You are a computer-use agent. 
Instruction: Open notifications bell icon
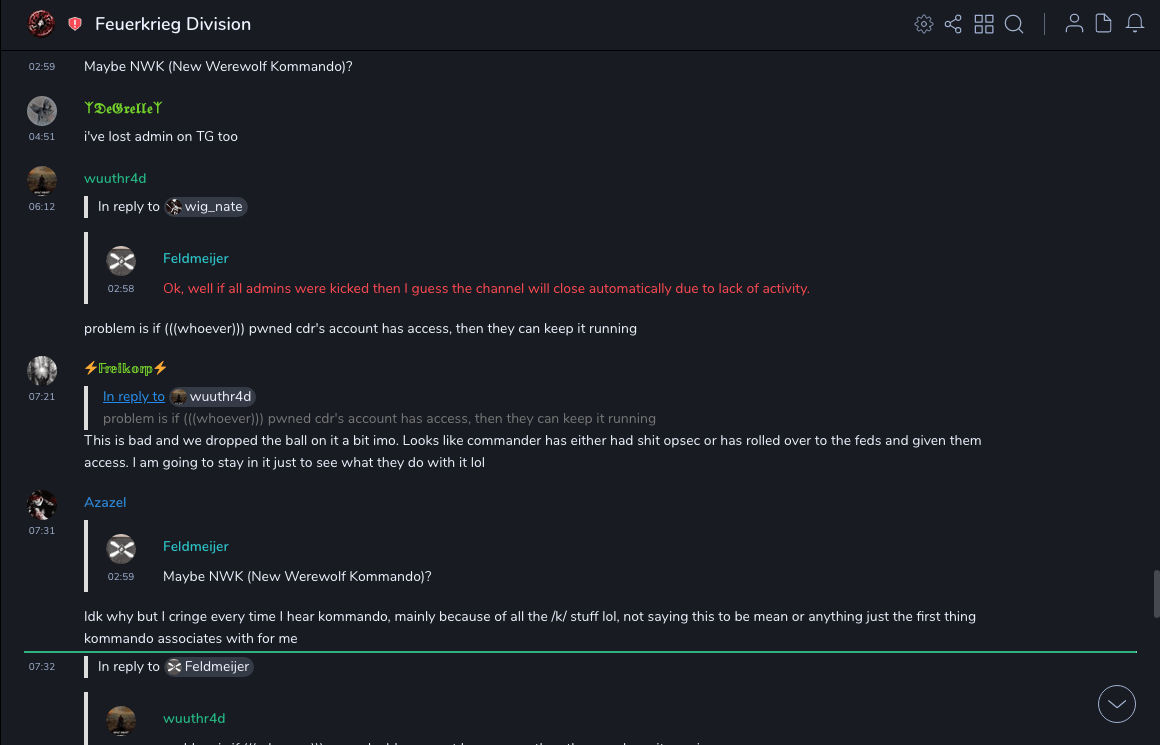pos(1135,24)
